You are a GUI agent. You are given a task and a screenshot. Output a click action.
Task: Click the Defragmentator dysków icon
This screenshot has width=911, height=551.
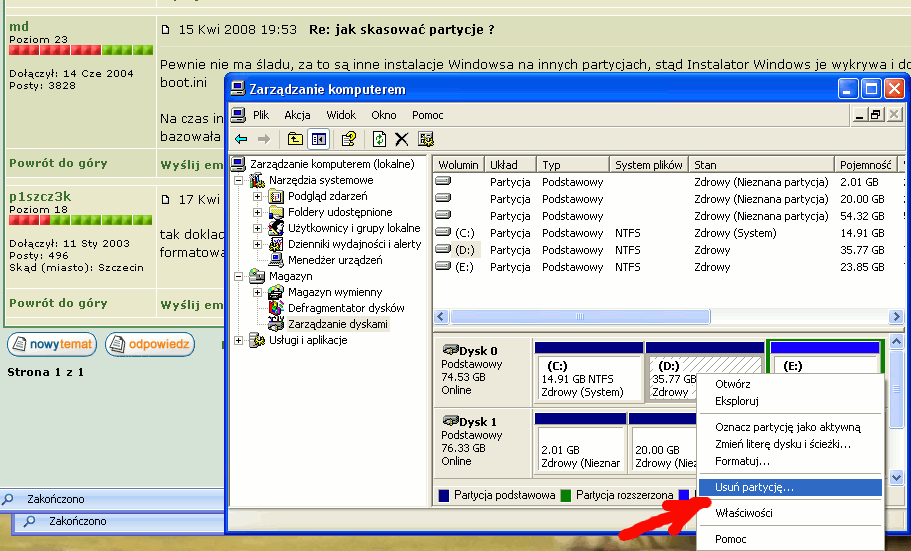277,308
